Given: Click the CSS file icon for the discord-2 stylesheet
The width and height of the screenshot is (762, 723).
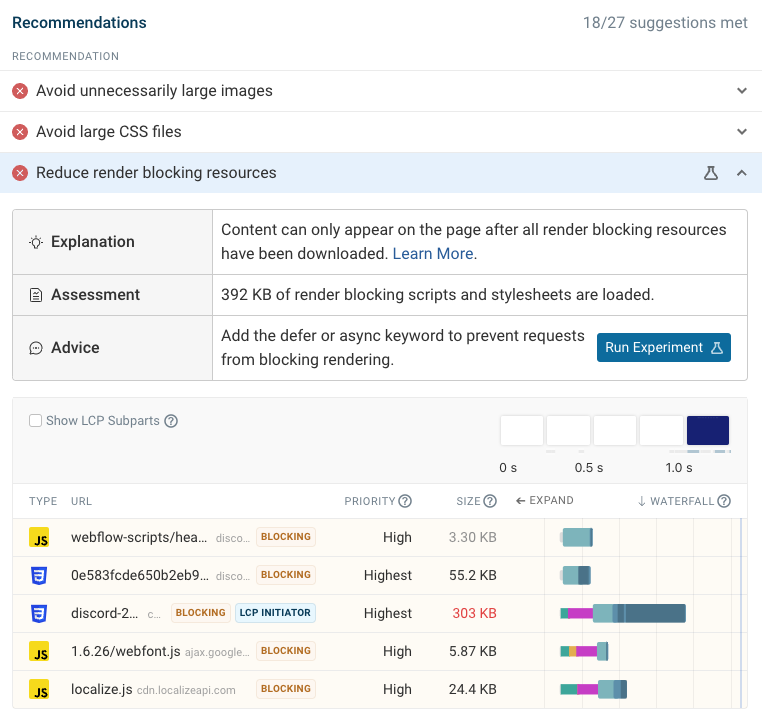Looking at the screenshot, I should pyautogui.click(x=39, y=613).
